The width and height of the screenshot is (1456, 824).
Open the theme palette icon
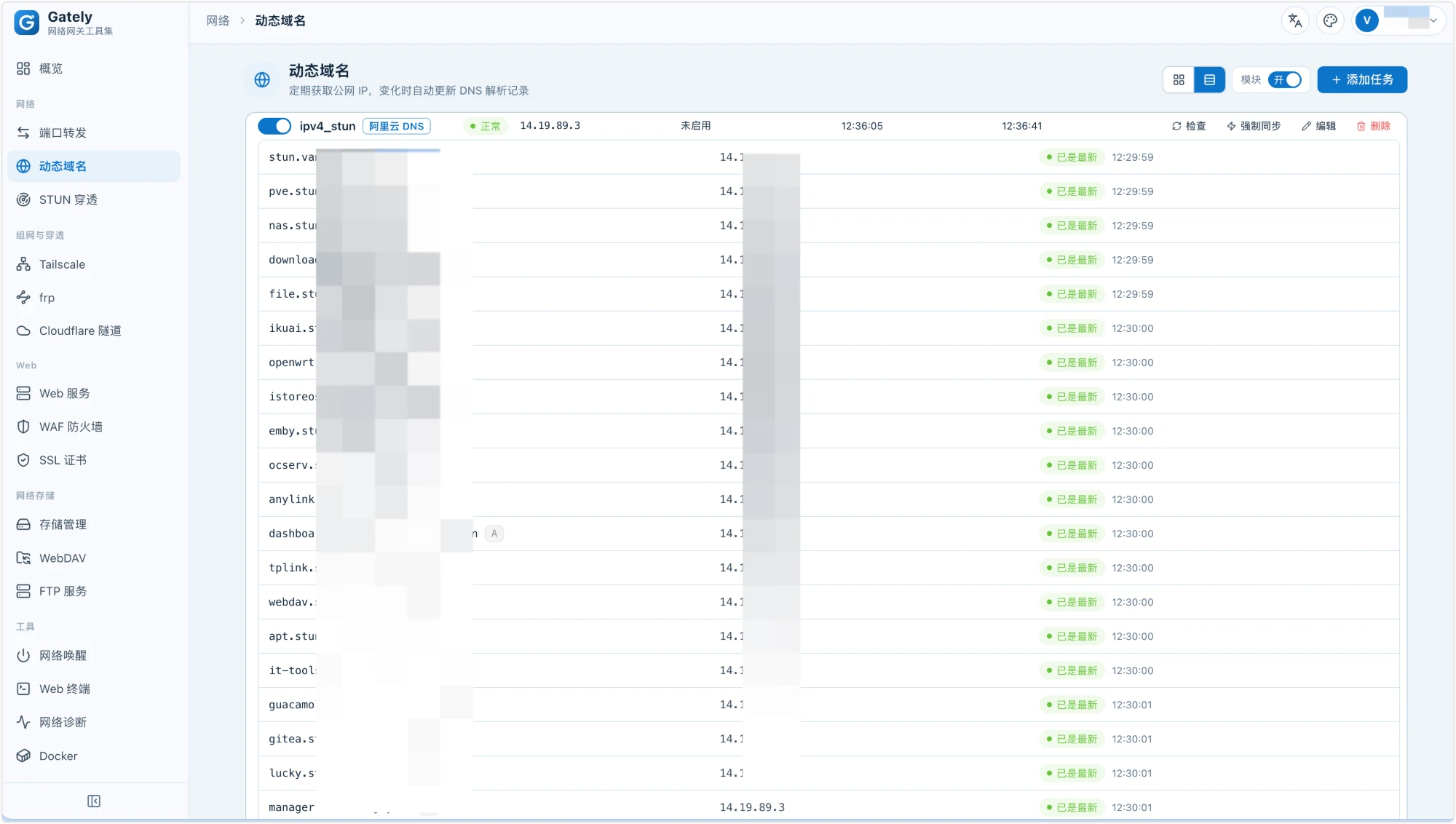pos(1330,20)
